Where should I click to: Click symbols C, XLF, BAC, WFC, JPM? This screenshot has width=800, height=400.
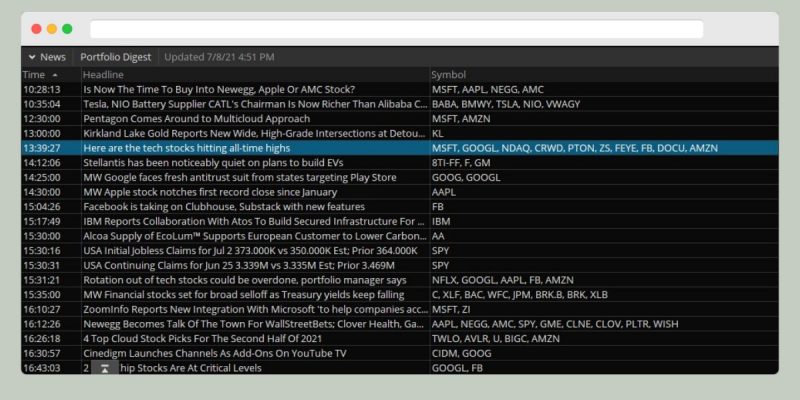[x=519, y=295]
